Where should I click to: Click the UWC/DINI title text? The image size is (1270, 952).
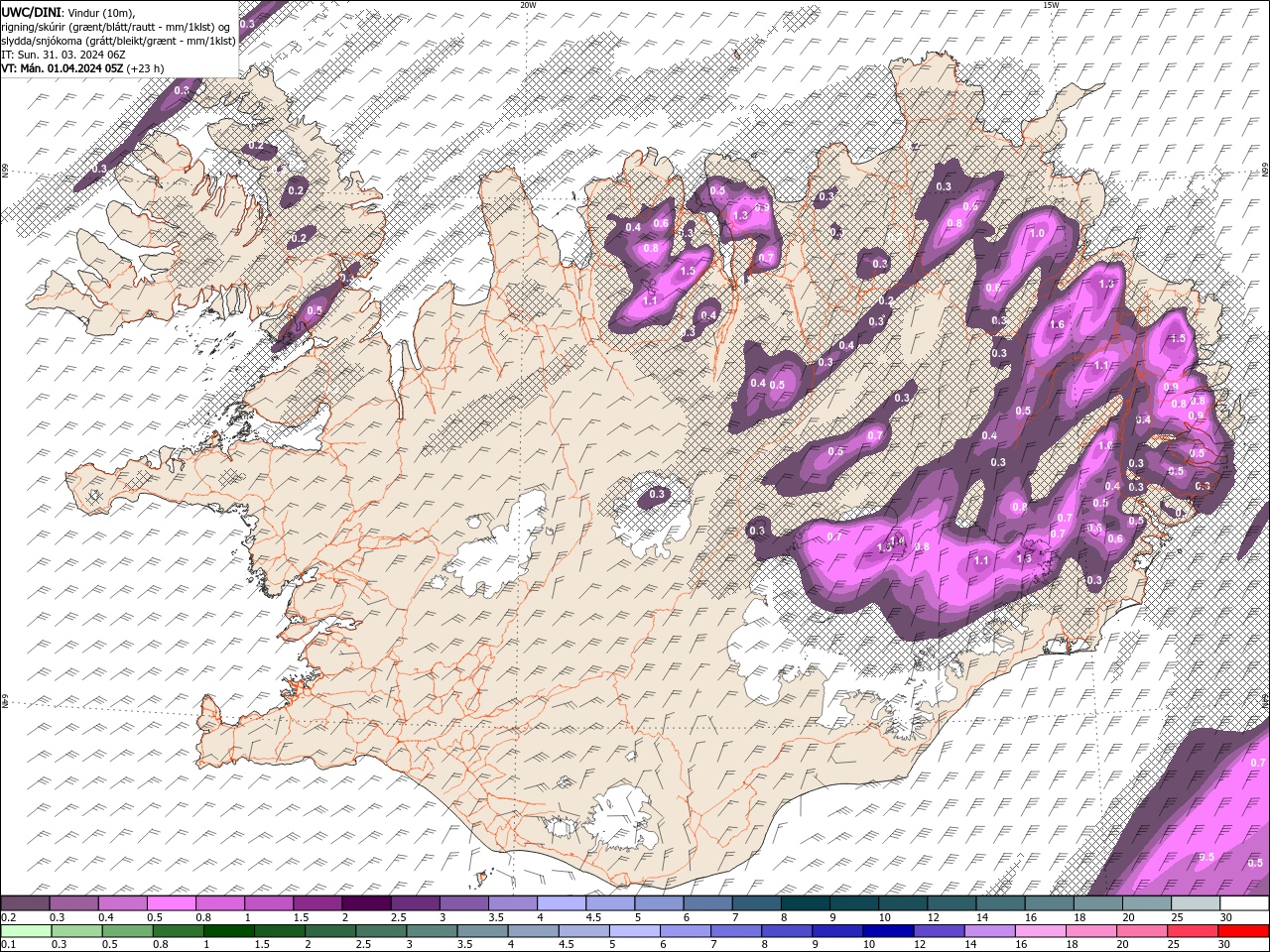(30, 11)
